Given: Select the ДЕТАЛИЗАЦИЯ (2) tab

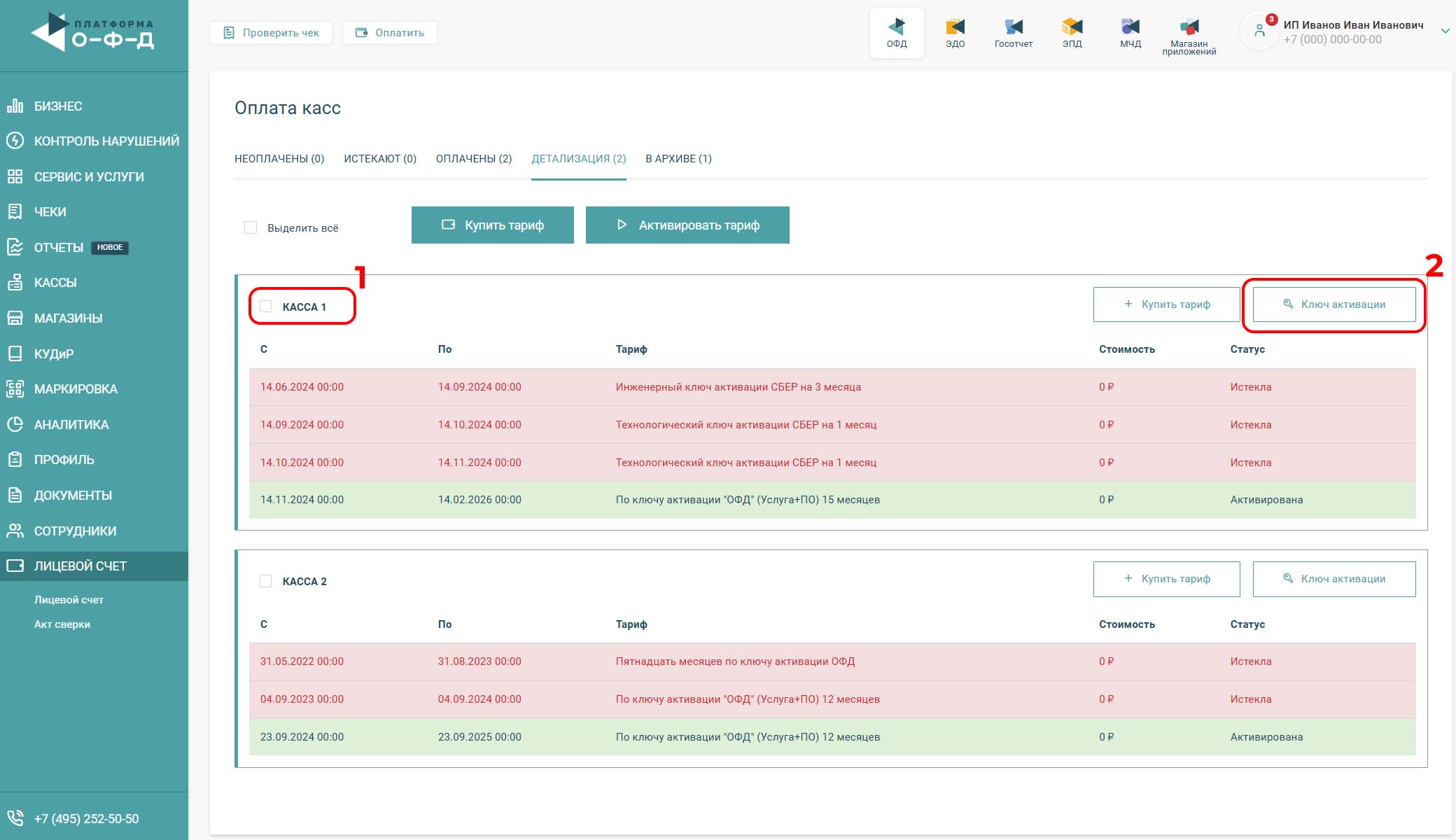Looking at the screenshot, I should coord(579,159).
